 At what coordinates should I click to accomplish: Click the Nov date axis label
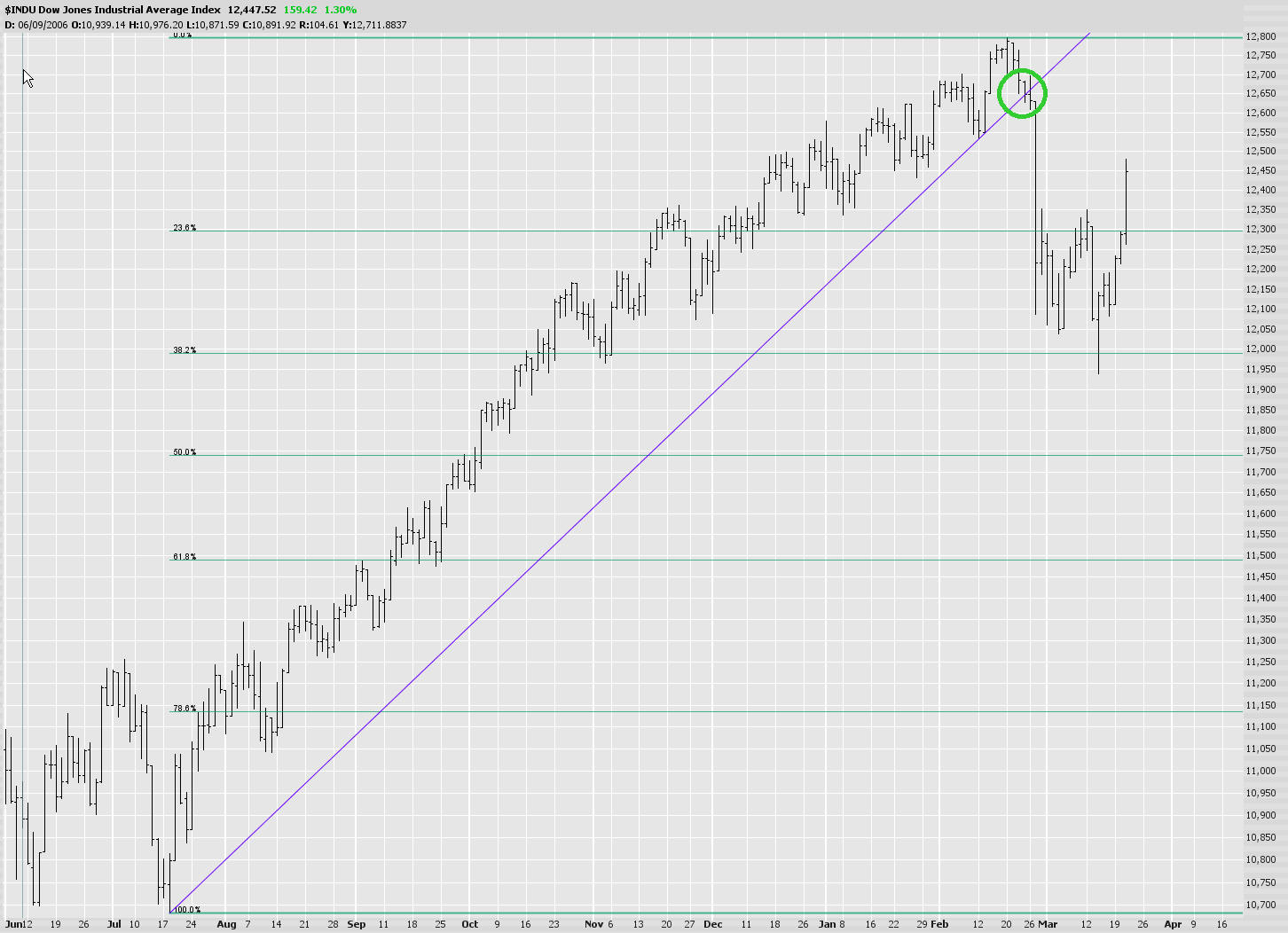pos(593,924)
